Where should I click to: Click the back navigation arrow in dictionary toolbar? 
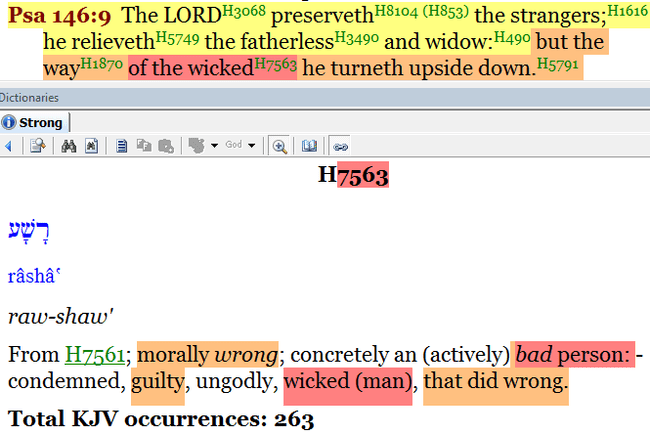(x=8, y=146)
